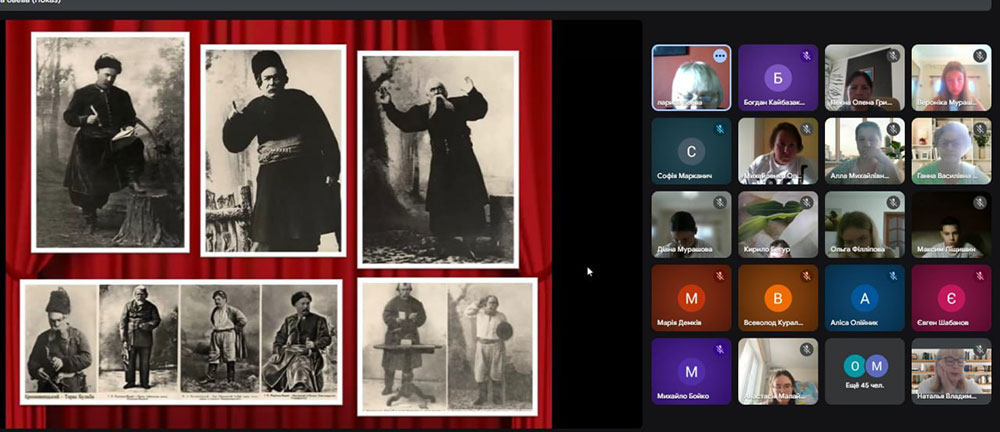This screenshot has width=1000, height=432.
Task: Select Ганна Василівна video feed
Action: tap(951, 151)
